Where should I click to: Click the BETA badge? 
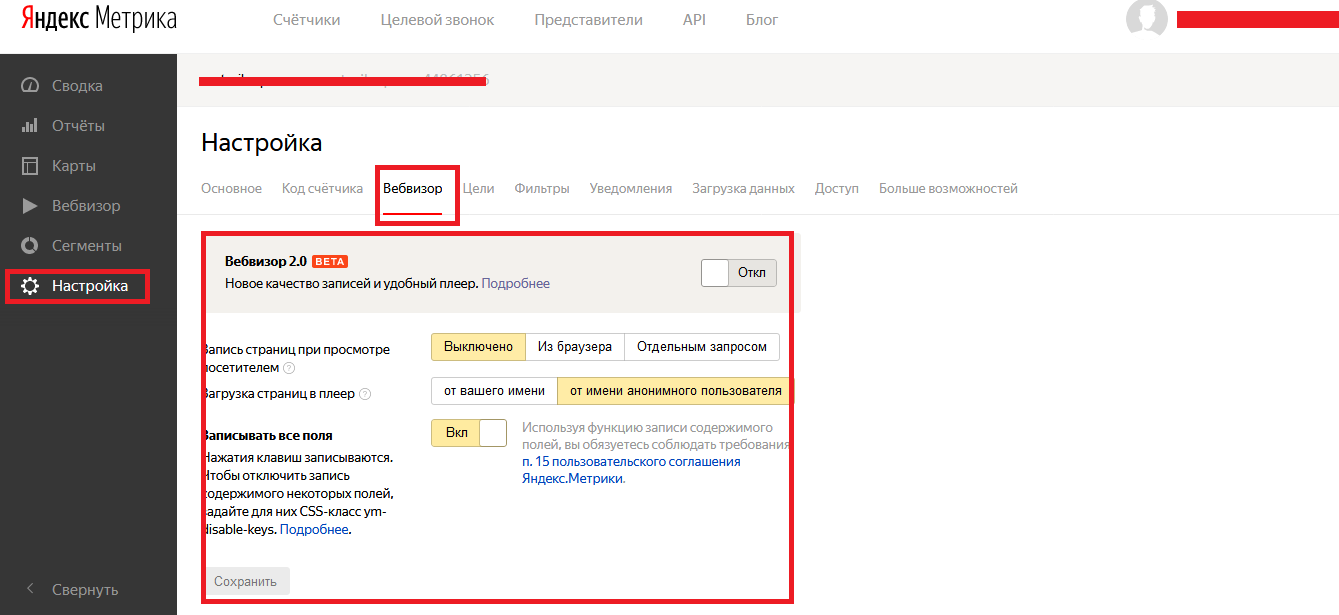coord(330,261)
